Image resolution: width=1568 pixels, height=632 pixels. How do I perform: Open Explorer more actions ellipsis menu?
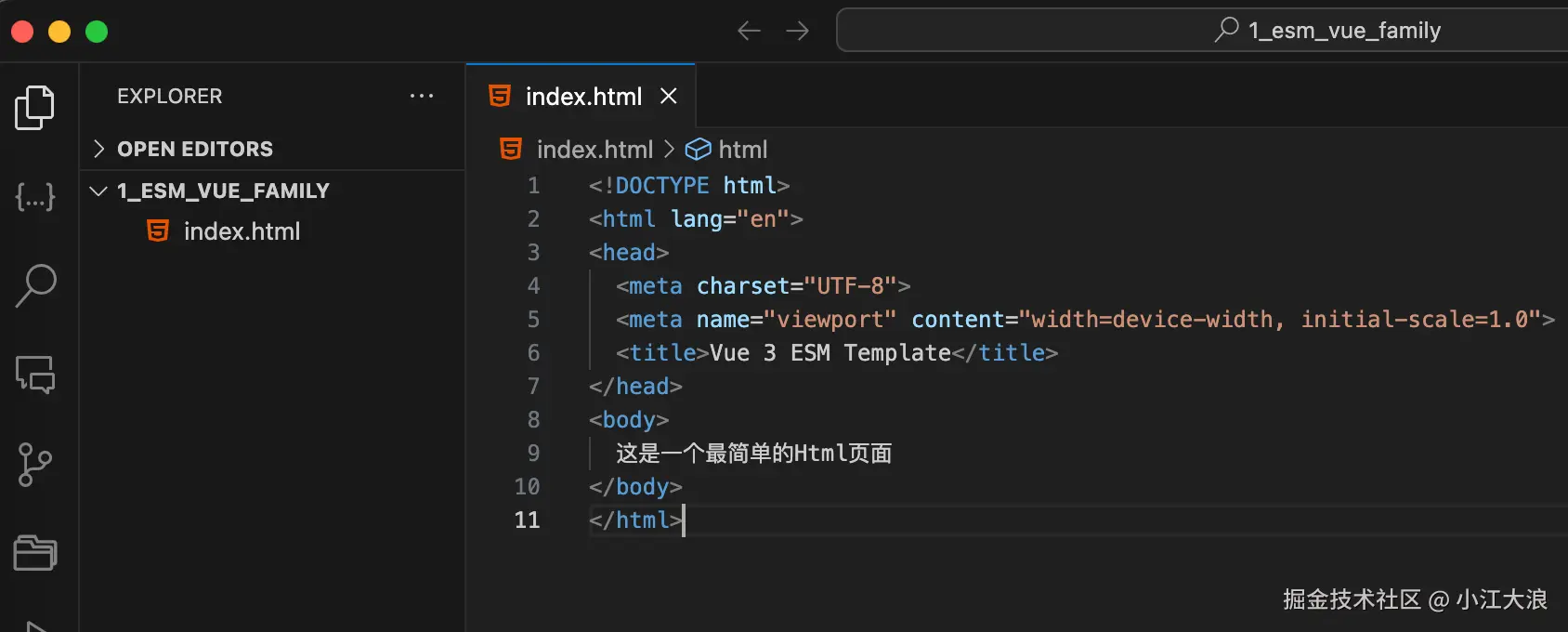coord(422,96)
